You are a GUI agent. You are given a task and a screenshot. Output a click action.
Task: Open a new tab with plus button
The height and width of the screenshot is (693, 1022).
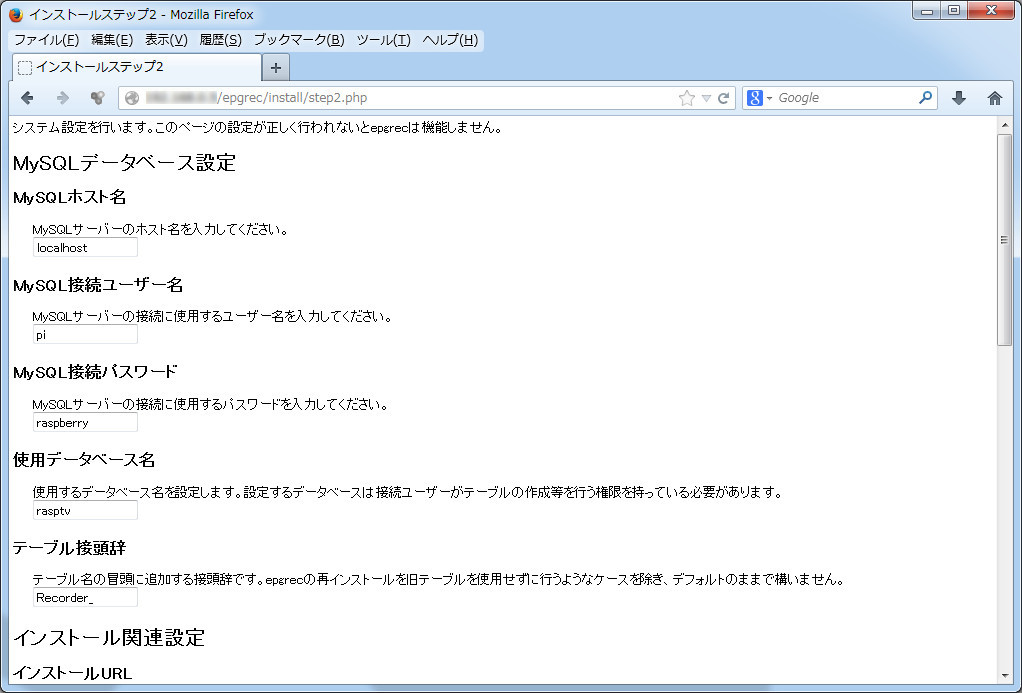[x=276, y=67]
